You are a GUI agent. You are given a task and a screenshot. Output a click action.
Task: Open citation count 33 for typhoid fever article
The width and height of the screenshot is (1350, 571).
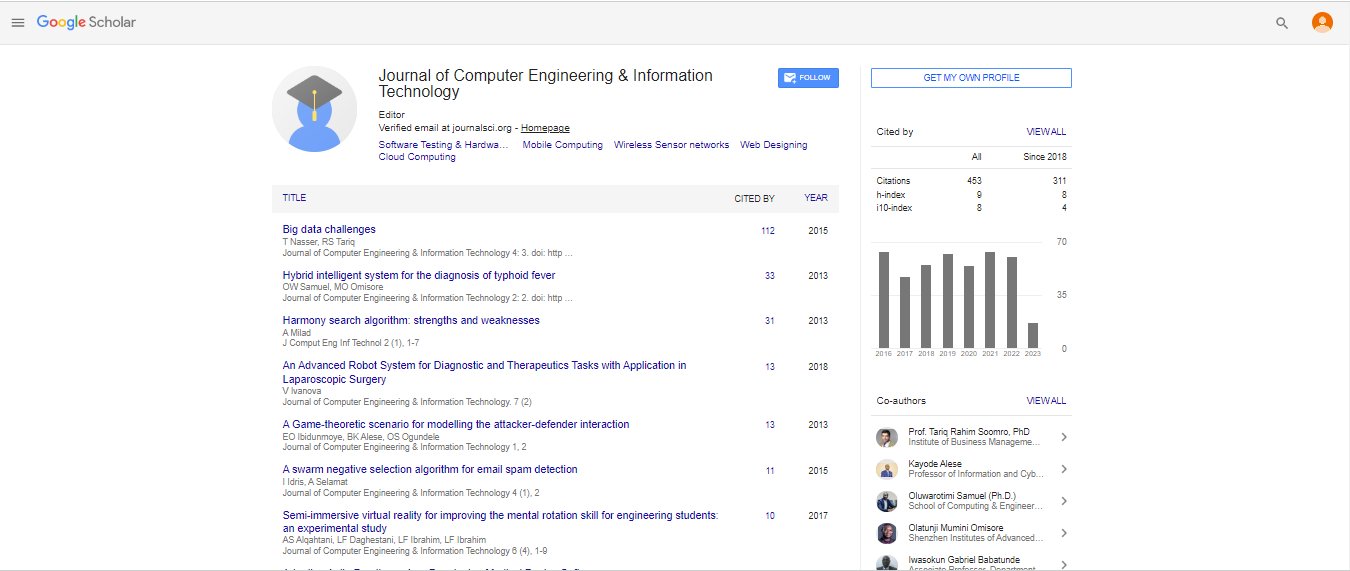click(x=769, y=276)
